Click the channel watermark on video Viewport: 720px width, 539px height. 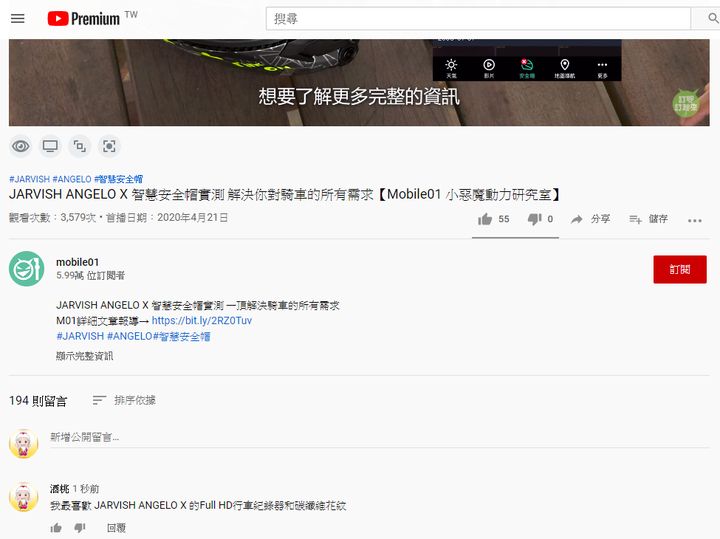tap(686, 103)
